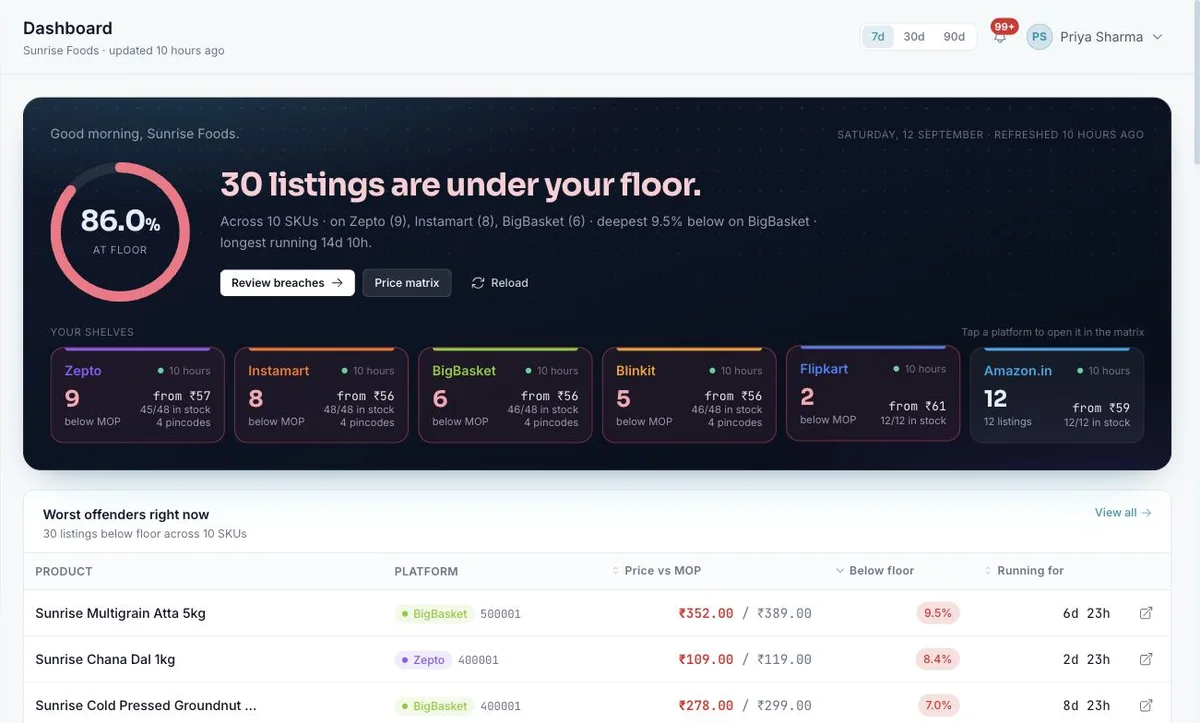Click the Dashboard page title
The width and height of the screenshot is (1200, 723).
click(x=68, y=28)
